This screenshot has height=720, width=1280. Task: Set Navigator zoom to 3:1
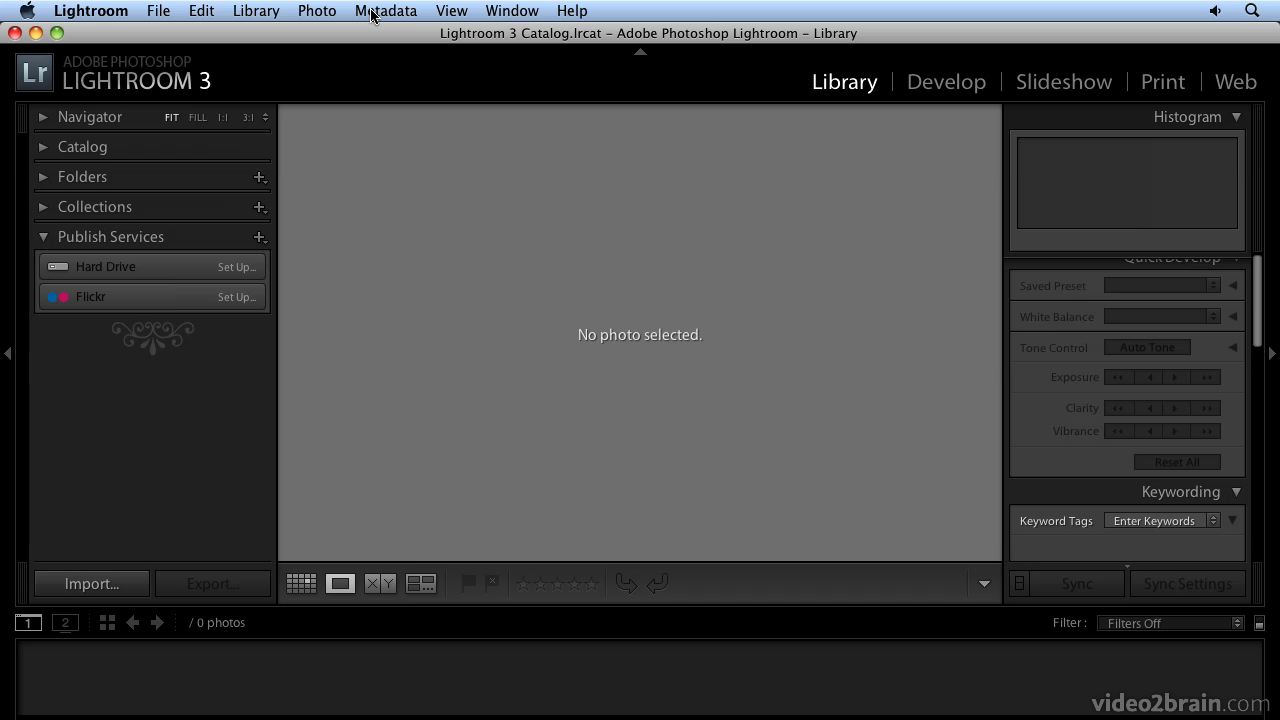point(248,118)
